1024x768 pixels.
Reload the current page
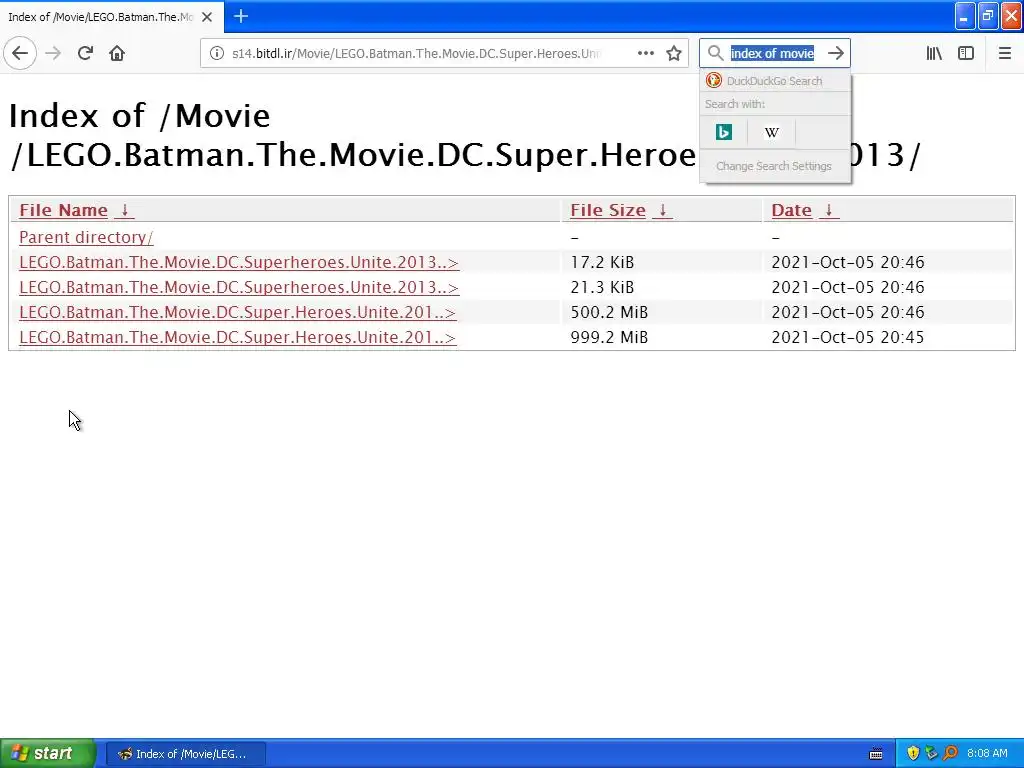click(x=85, y=53)
